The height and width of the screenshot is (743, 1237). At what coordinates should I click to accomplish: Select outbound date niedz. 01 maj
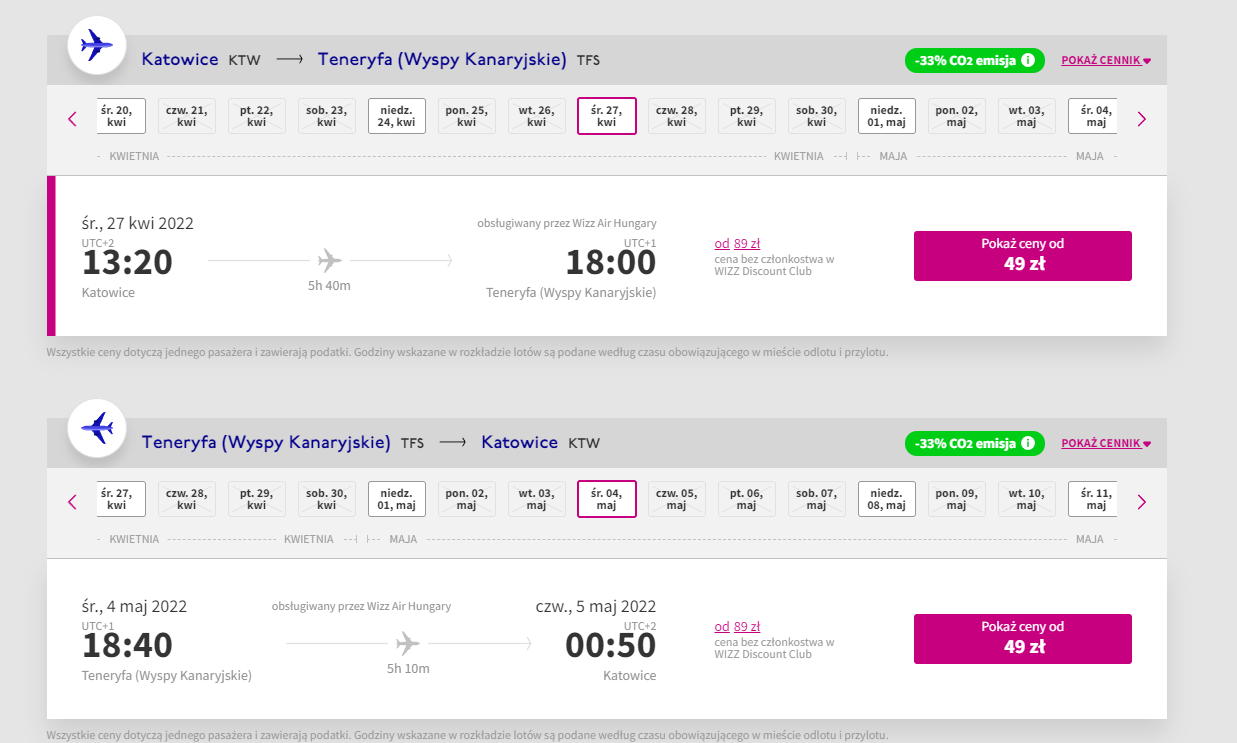(887, 116)
